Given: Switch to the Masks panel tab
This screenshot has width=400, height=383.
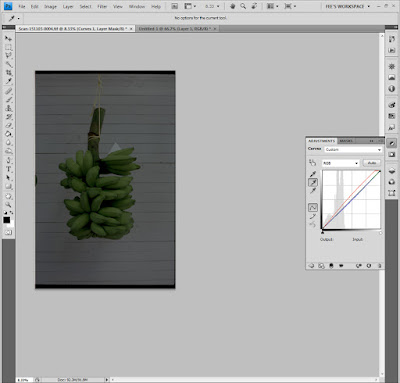Looking at the screenshot, I should [346, 141].
